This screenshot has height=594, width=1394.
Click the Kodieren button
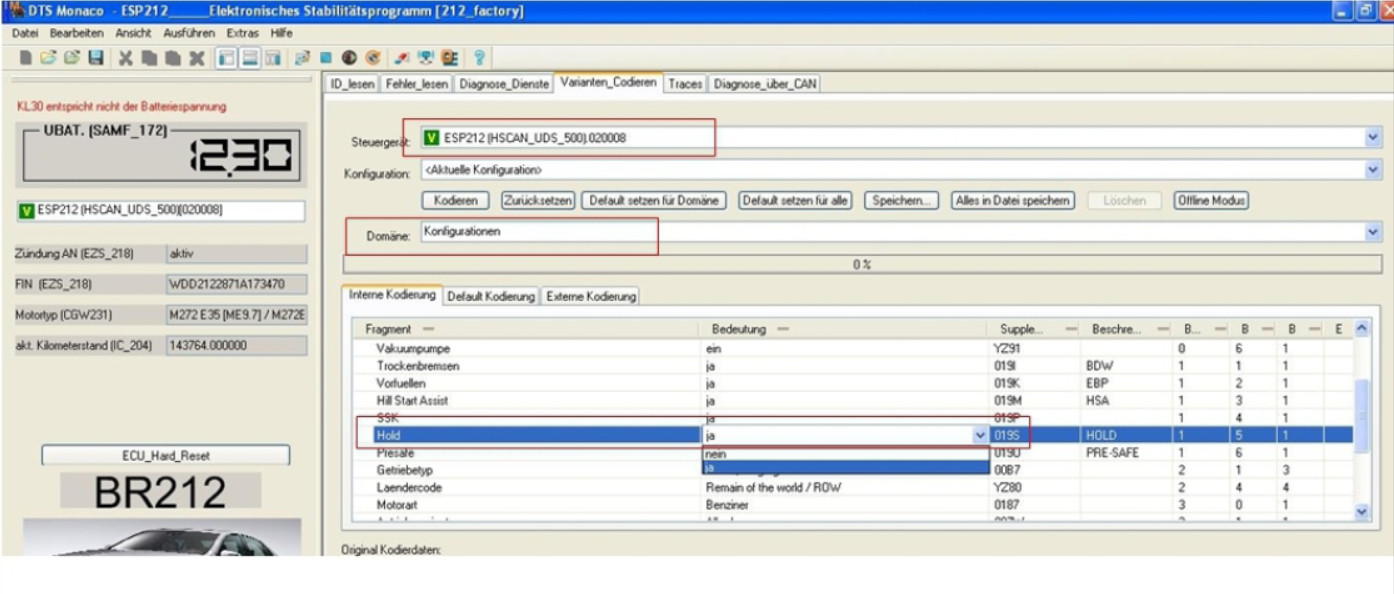coord(455,201)
